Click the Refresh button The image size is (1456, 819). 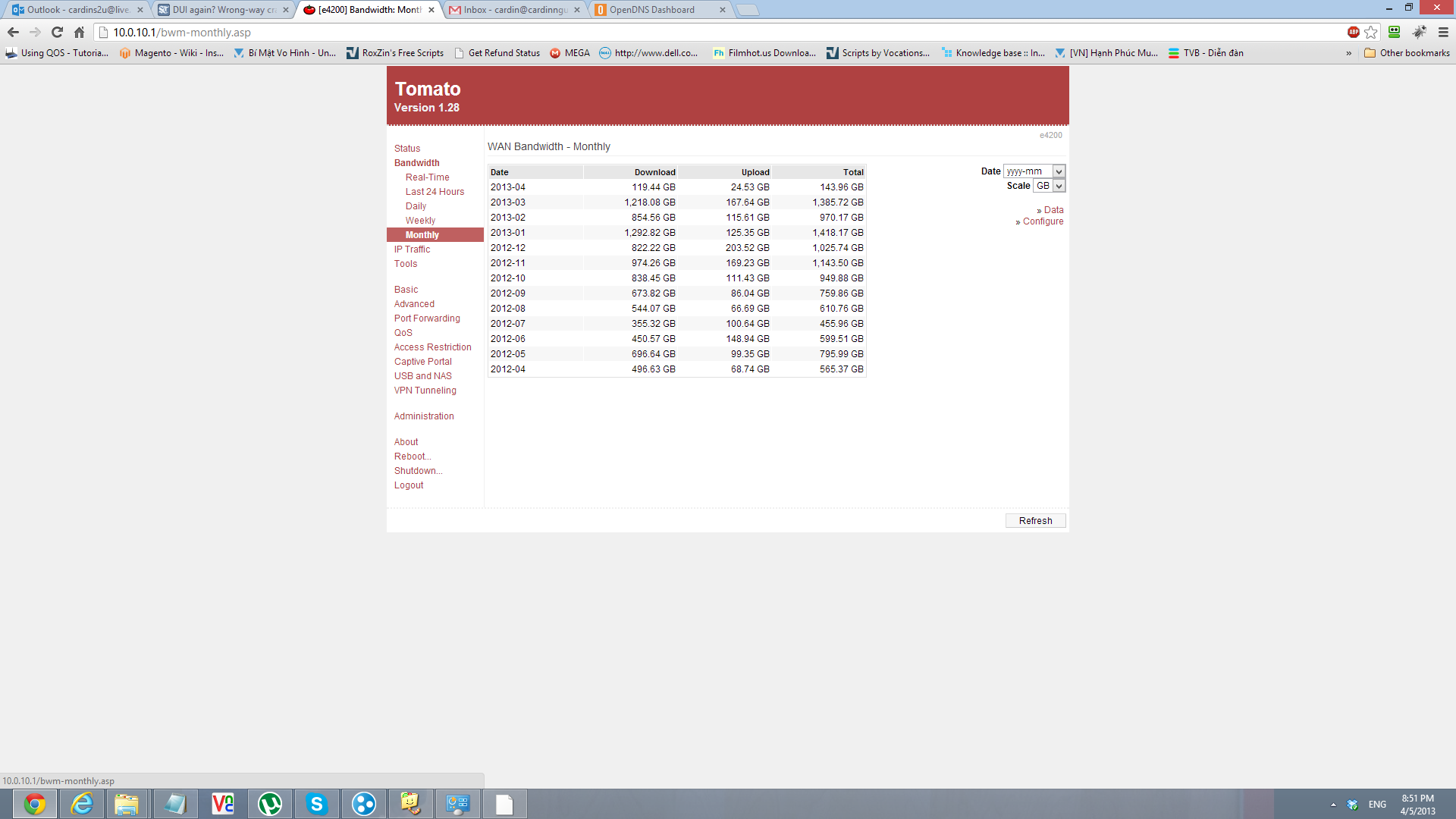tap(1035, 521)
